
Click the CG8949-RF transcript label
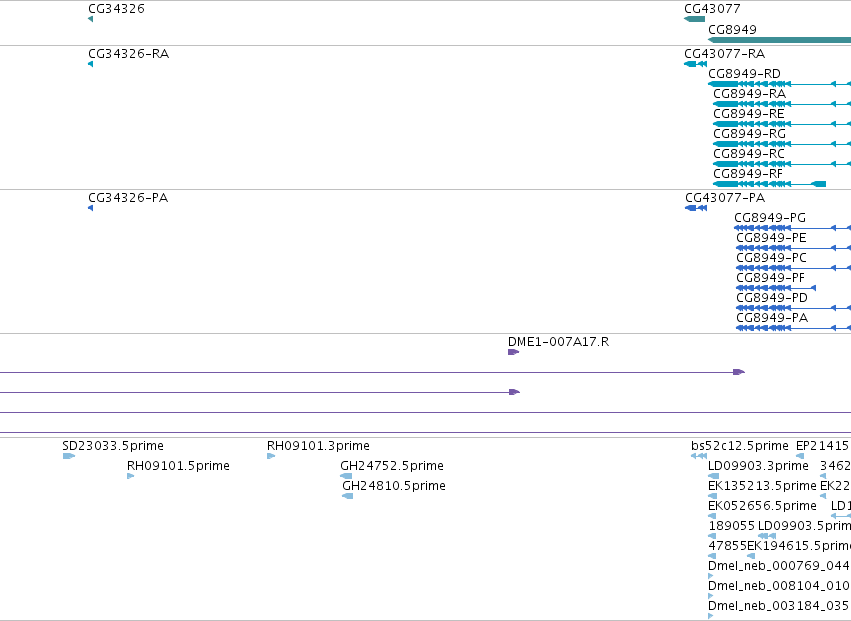[748, 174]
